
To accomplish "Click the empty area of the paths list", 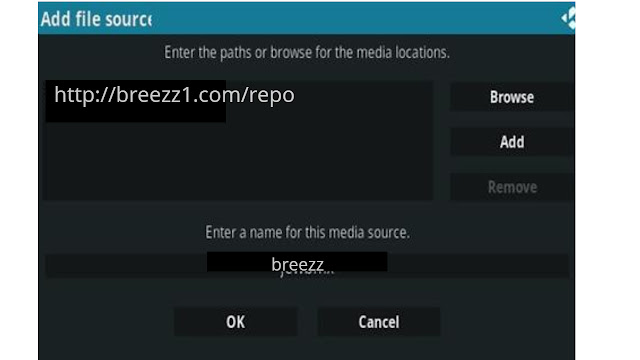I will (239, 161).
